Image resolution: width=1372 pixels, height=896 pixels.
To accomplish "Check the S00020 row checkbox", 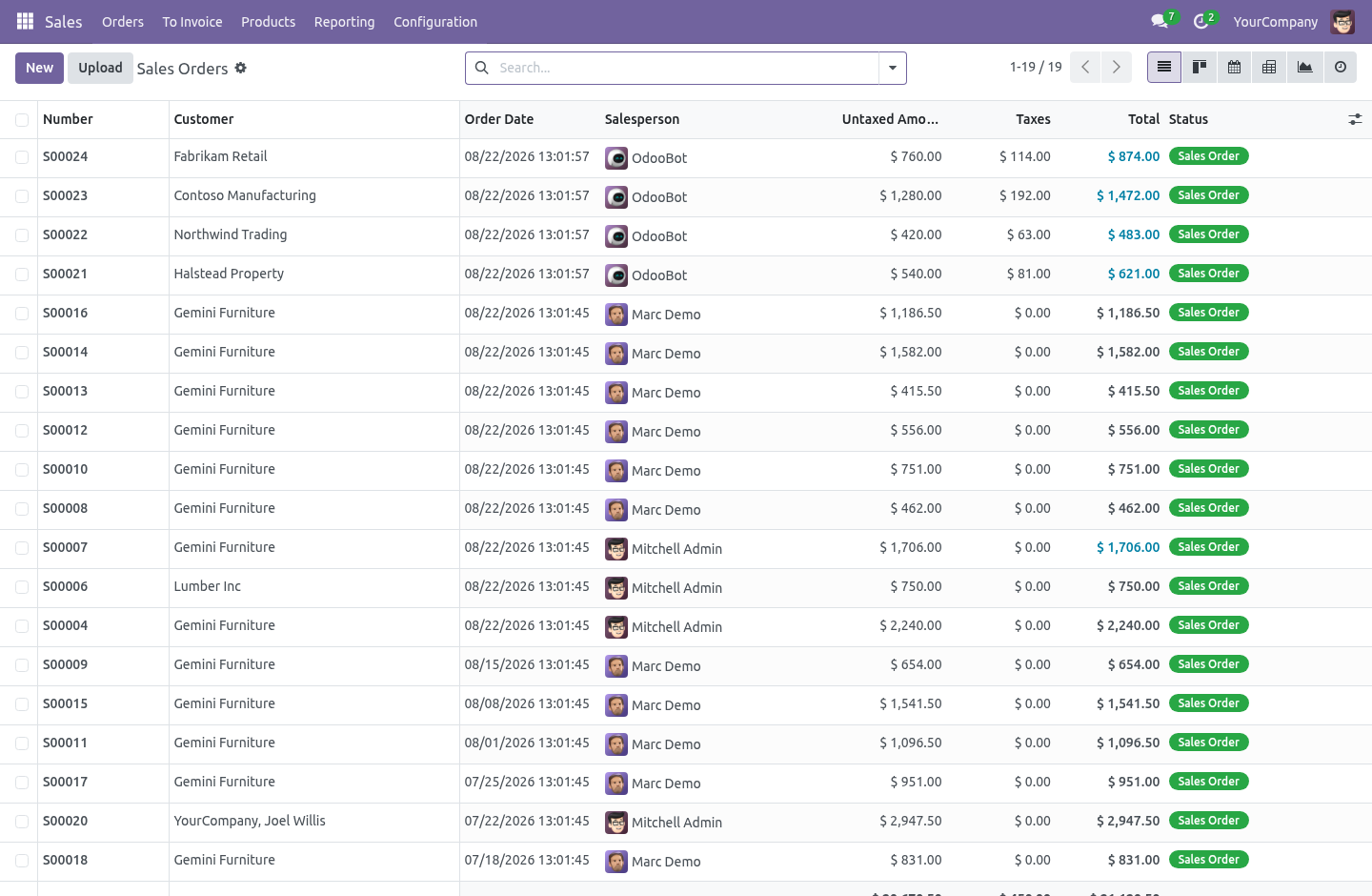I will tap(22, 822).
